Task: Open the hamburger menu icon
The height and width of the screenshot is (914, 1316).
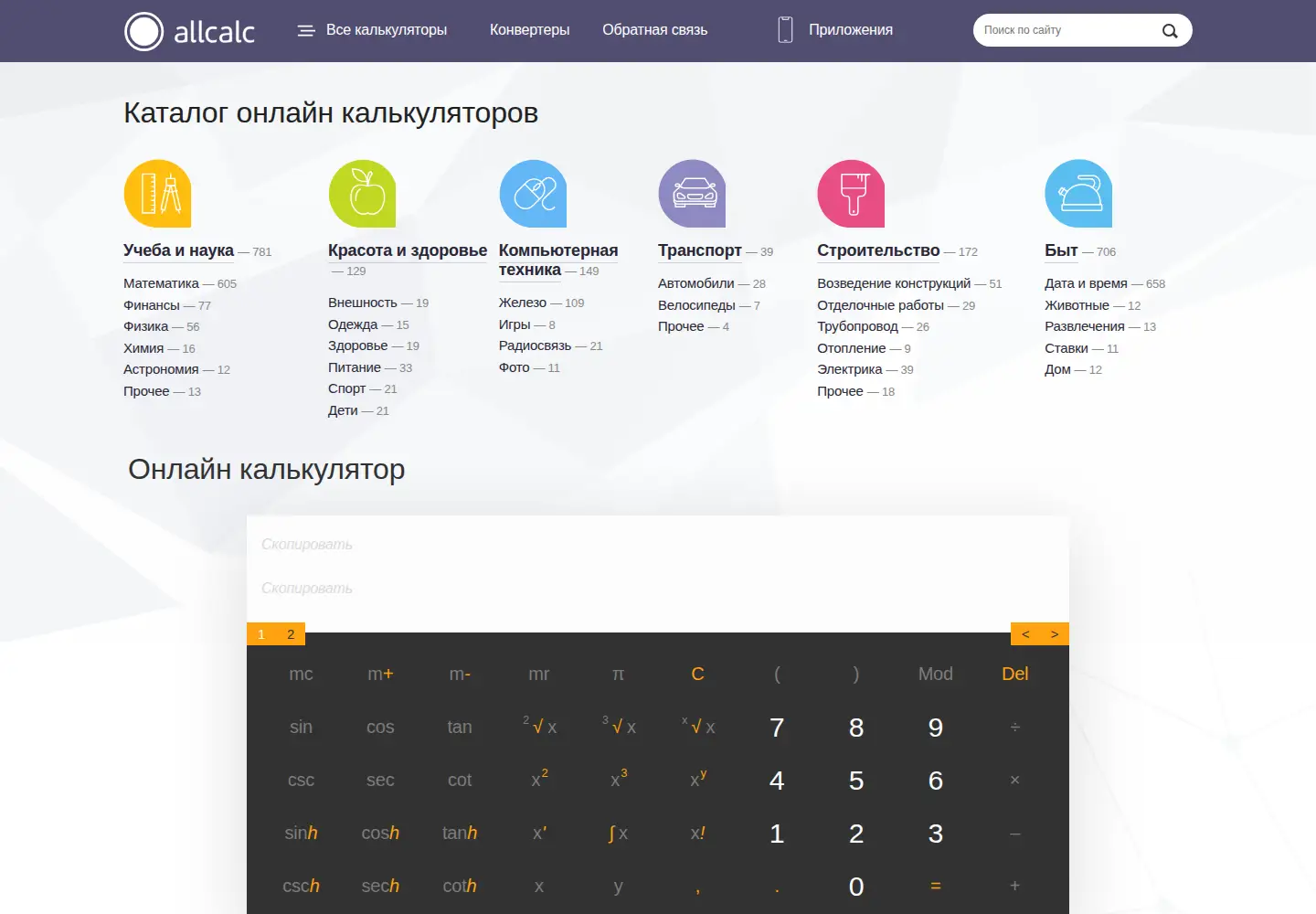Action: 306,30
